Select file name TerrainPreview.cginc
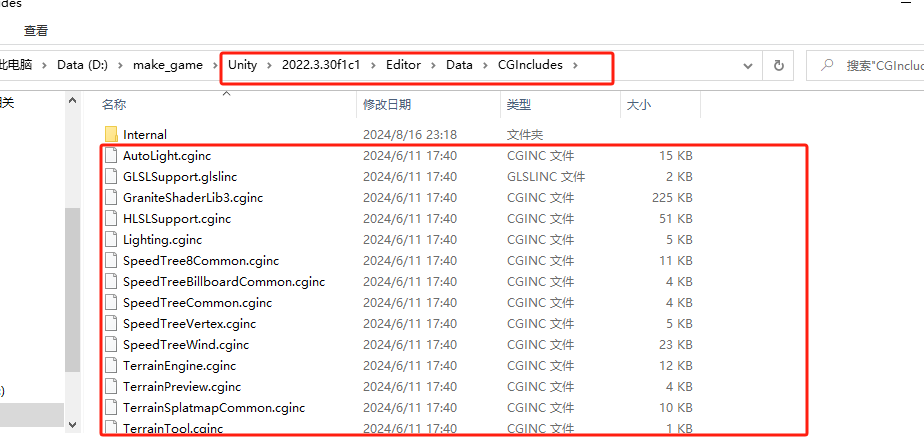 tap(182, 387)
